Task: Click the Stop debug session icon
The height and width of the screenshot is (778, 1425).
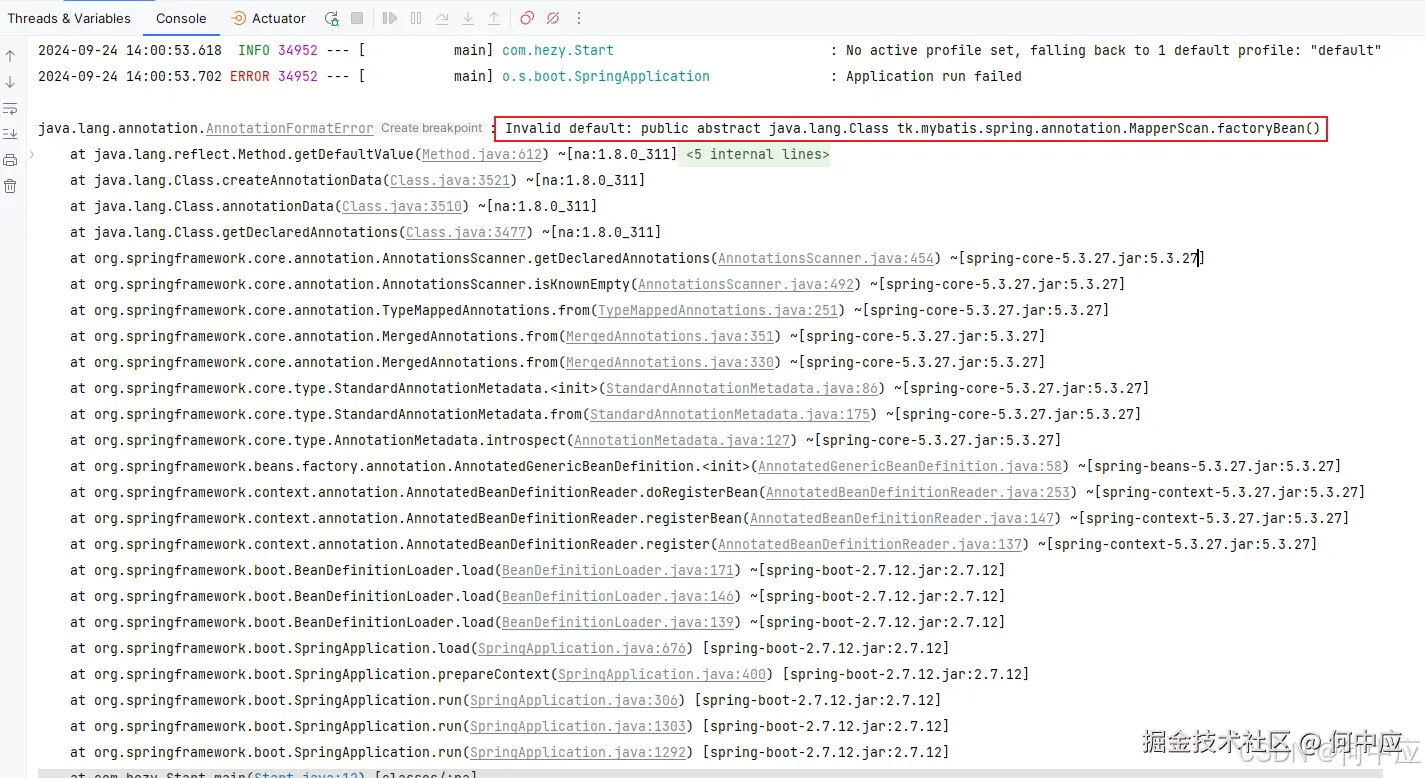Action: click(358, 18)
